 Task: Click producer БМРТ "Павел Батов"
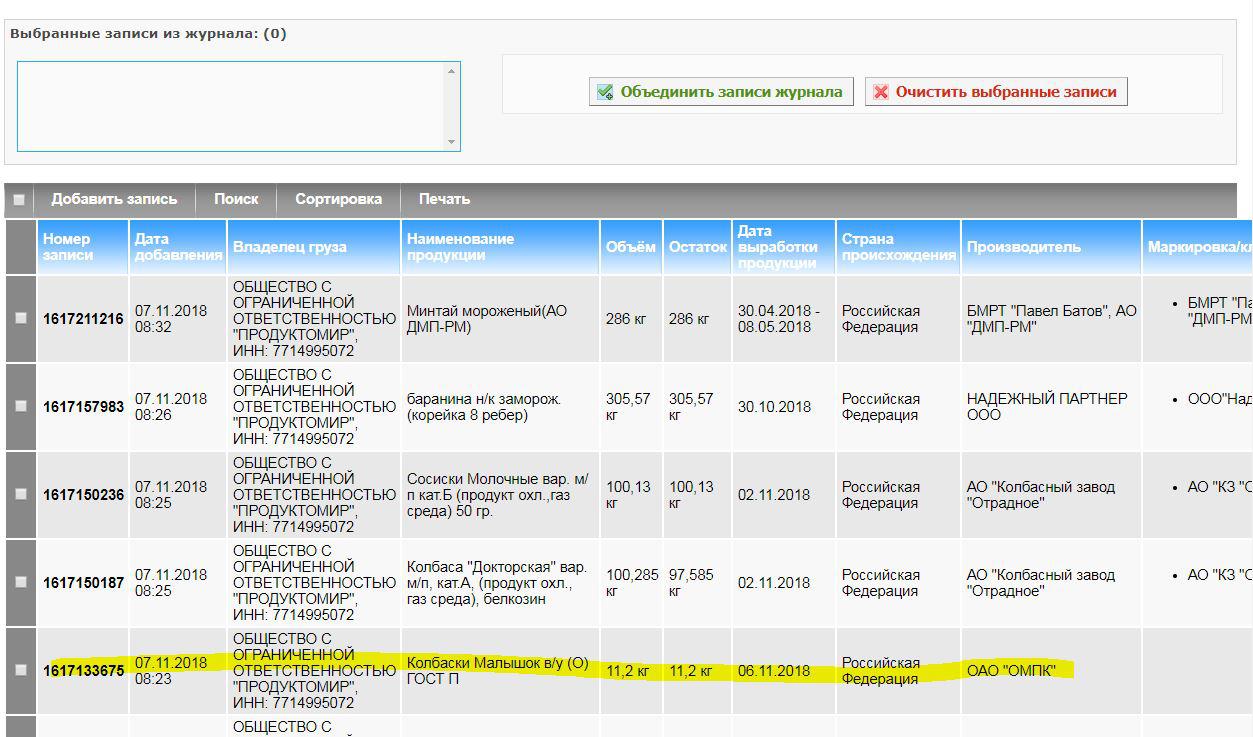(1051, 319)
